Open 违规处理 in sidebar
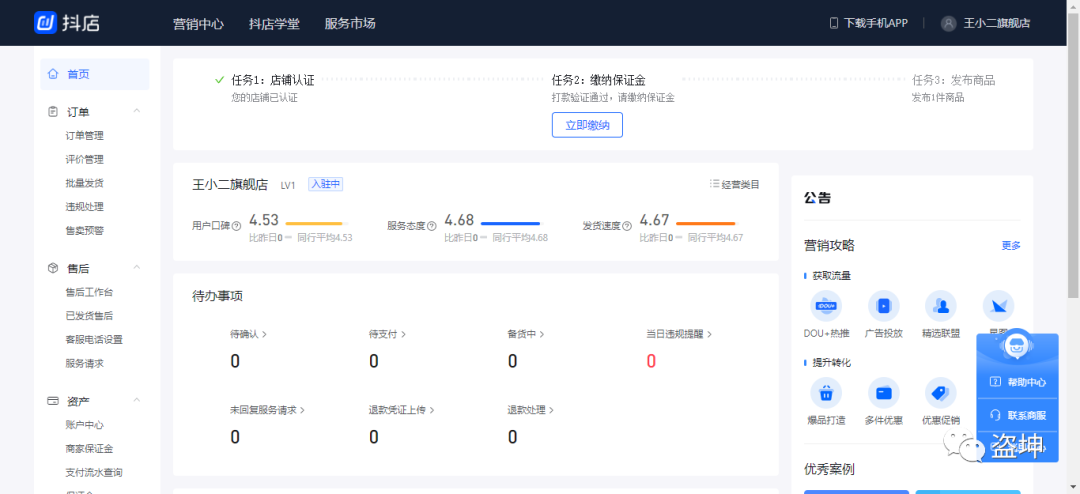 [x=85, y=207]
